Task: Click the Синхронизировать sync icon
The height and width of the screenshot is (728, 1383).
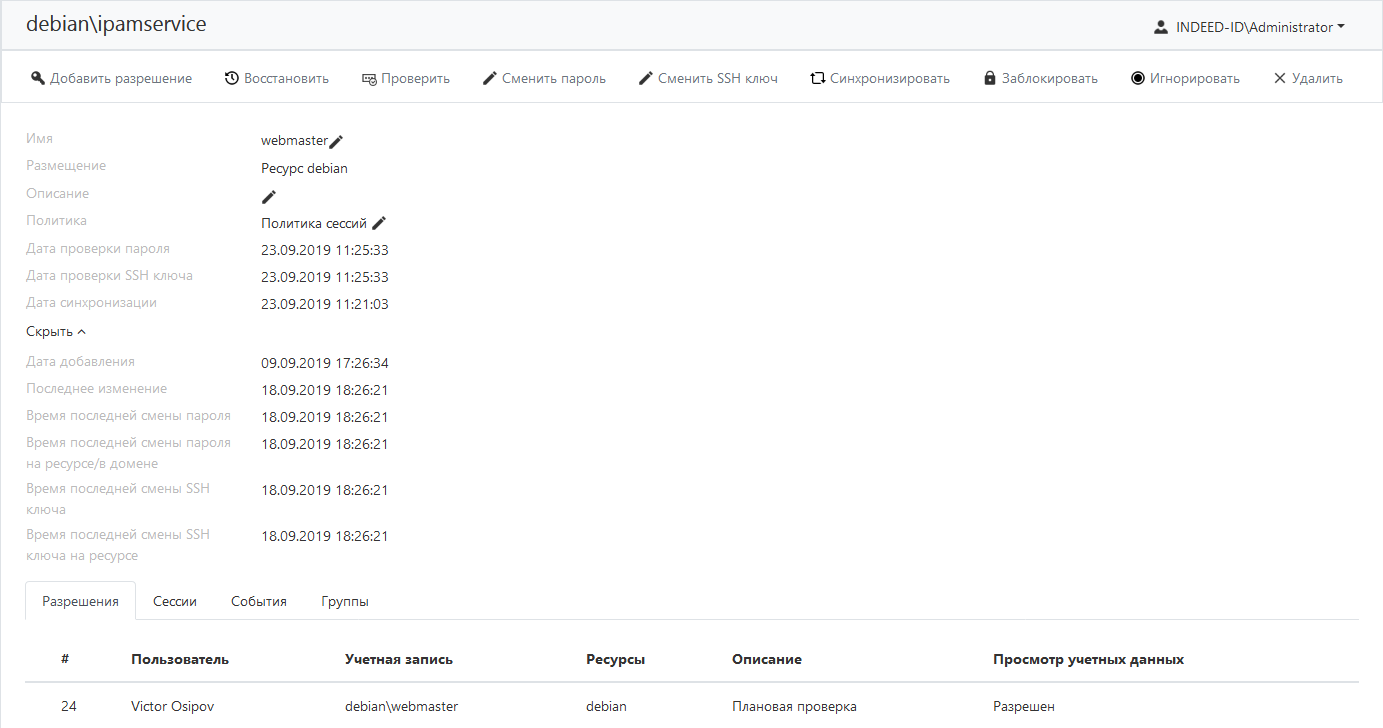Action: (x=817, y=78)
